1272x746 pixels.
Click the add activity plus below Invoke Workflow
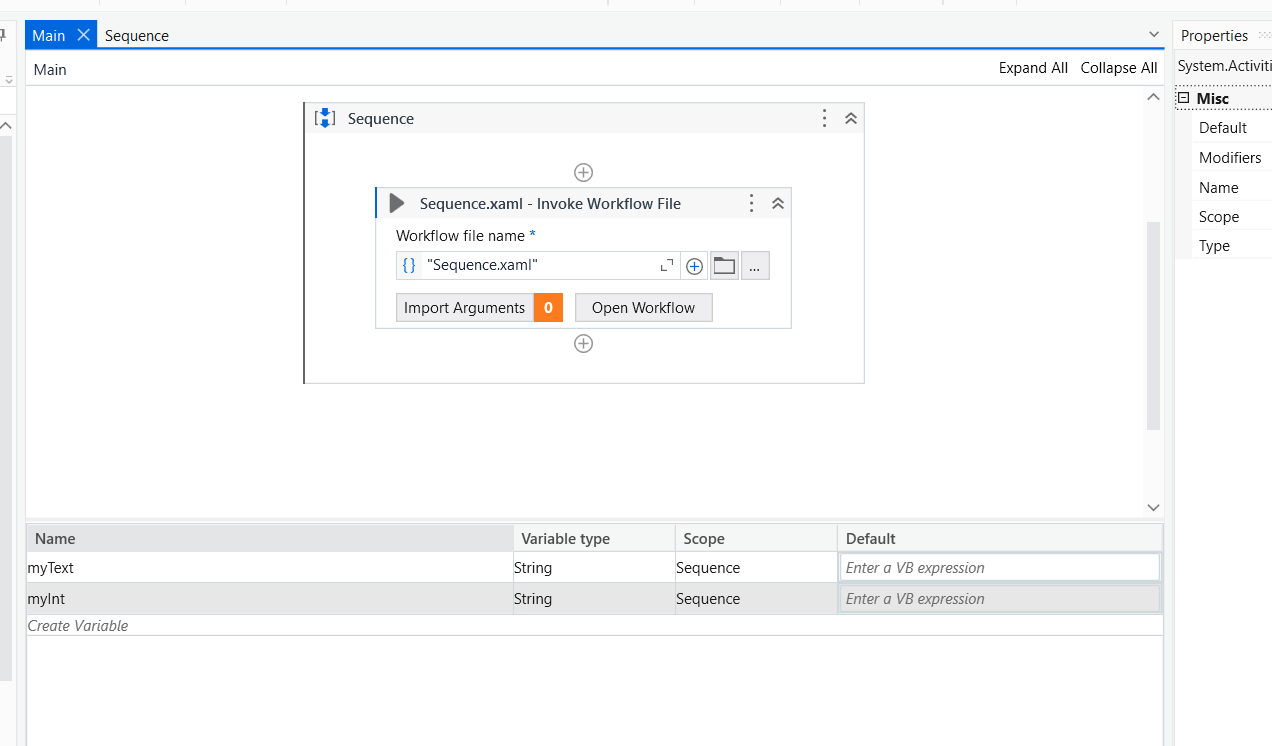[x=583, y=343]
